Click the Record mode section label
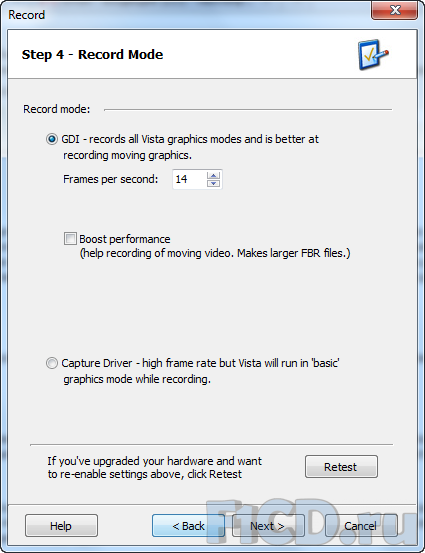Viewport: 425px width, 553px height. point(57,109)
